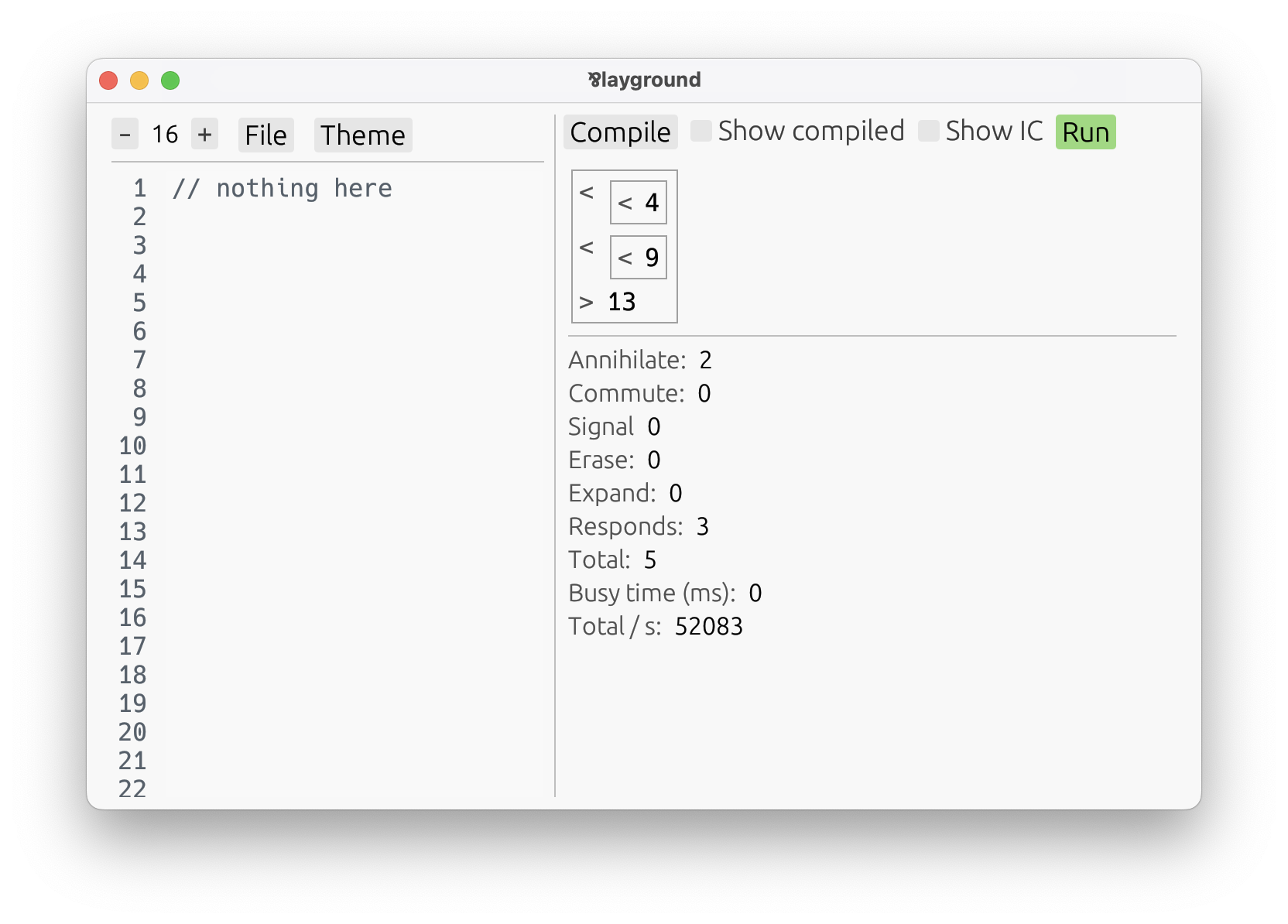The width and height of the screenshot is (1288, 924).
Task: Click the font size value 16
Action: 165,135
